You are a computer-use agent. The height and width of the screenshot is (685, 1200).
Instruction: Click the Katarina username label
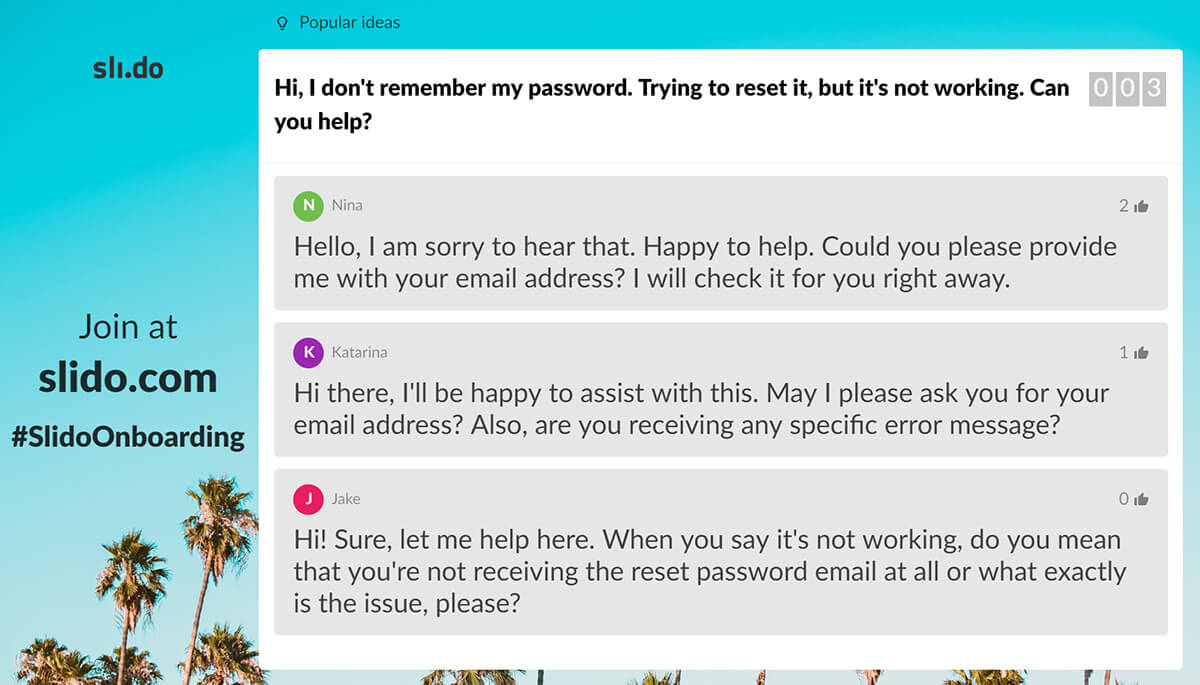pyautogui.click(x=359, y=352)
